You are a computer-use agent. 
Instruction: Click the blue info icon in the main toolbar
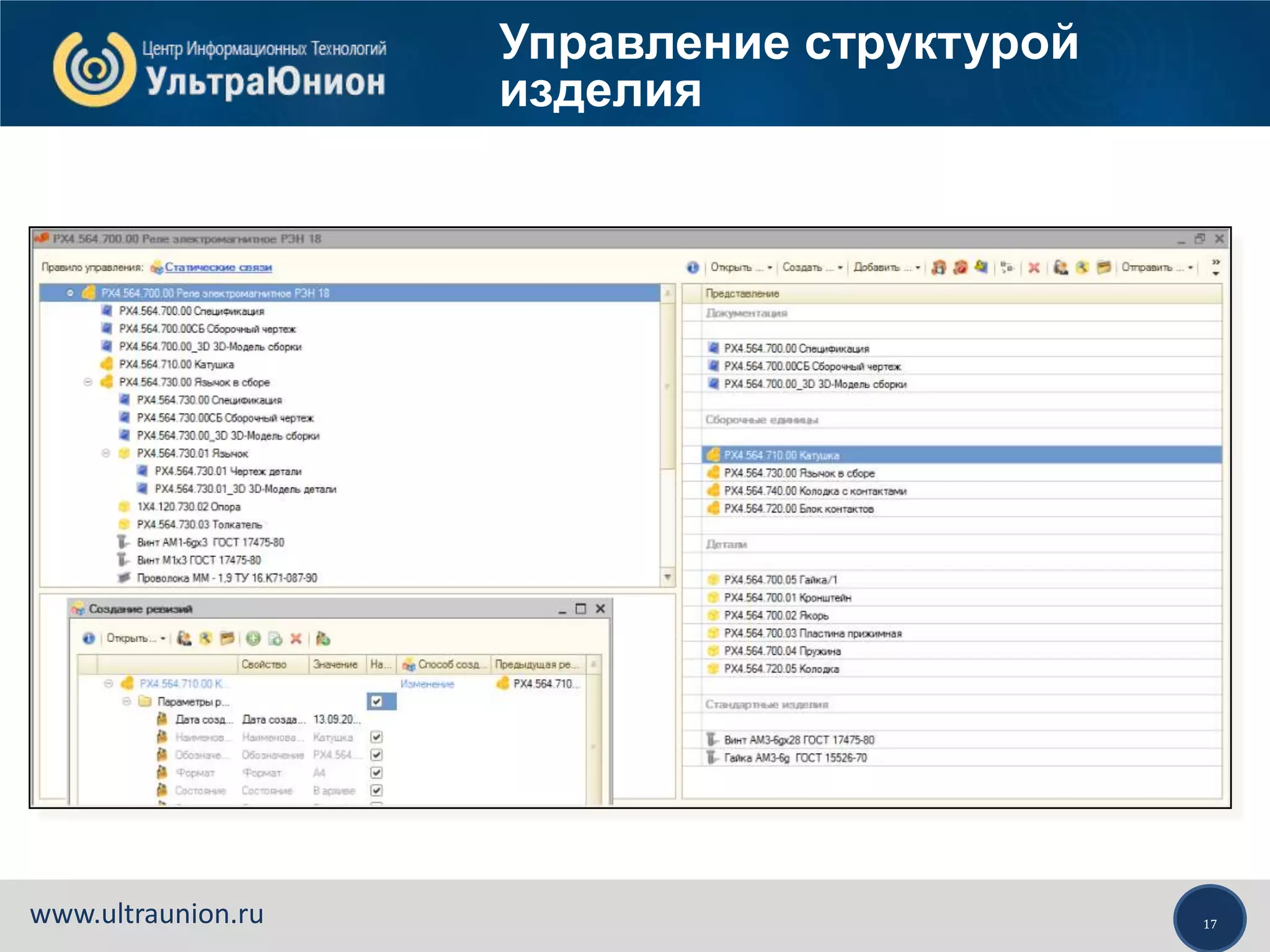(693, 267)
